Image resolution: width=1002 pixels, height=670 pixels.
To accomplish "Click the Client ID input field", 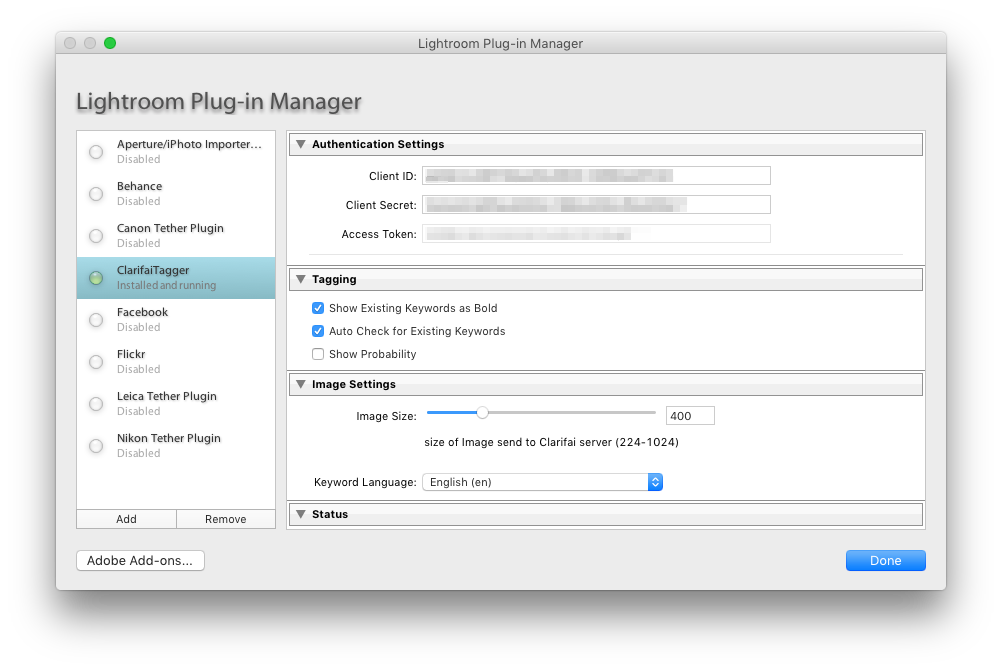I will [x=596, y=176].
